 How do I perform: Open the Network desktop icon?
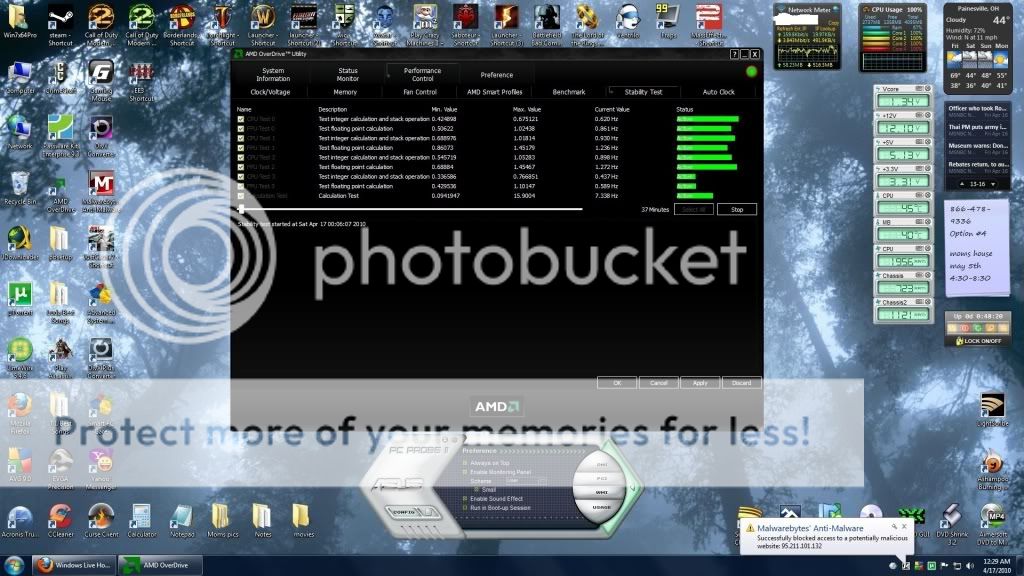20,133
